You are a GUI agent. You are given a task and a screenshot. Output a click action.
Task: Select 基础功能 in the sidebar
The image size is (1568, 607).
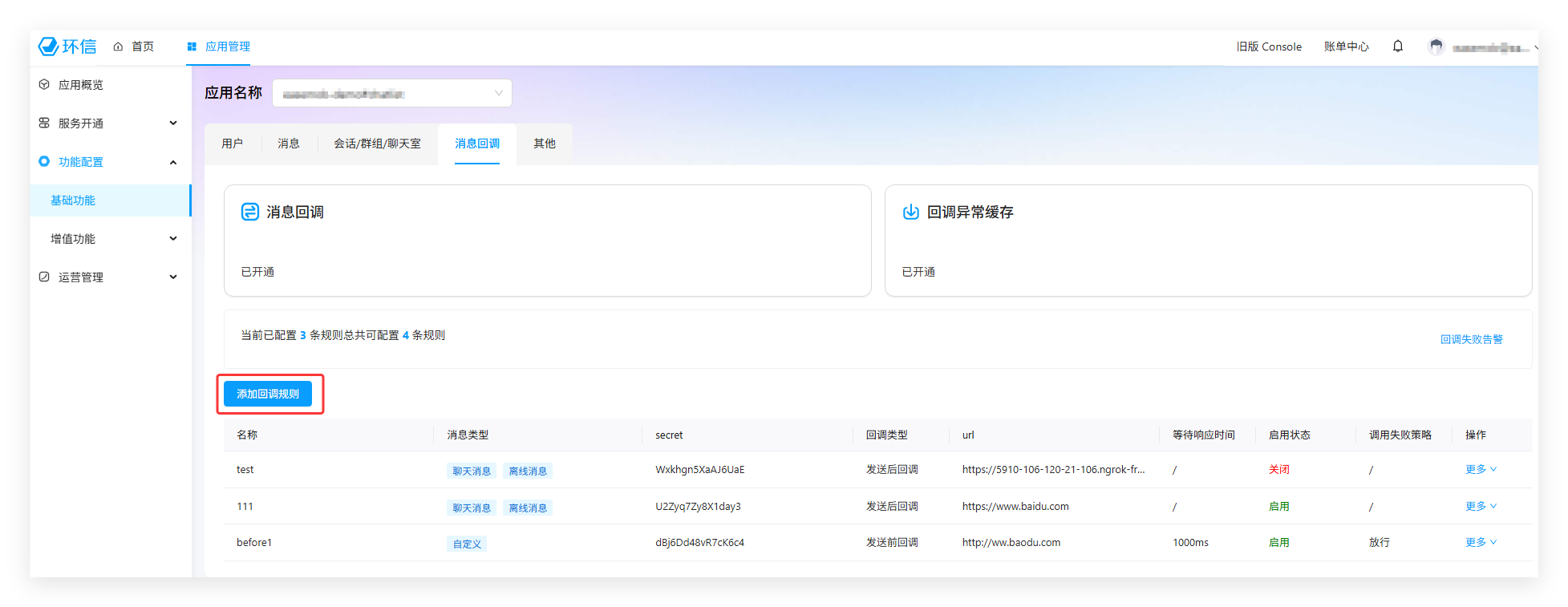[x=73, y=200]
